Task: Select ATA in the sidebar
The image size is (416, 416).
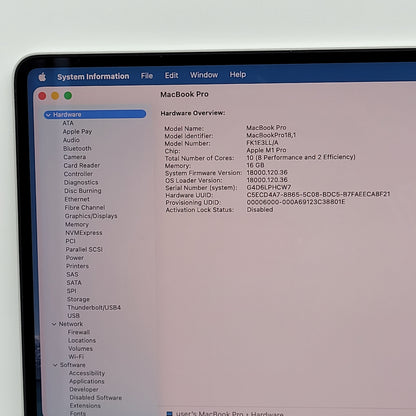Action: click(68, 123)
